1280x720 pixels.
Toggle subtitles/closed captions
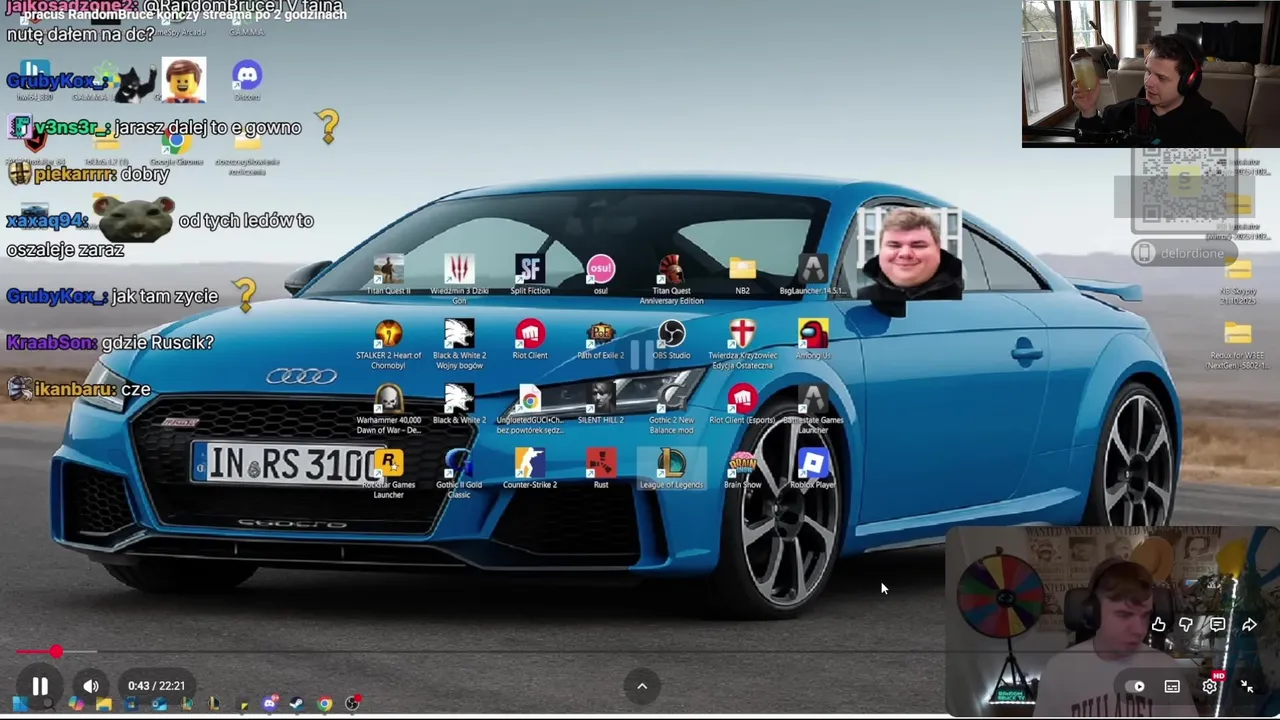(1172, 686)
